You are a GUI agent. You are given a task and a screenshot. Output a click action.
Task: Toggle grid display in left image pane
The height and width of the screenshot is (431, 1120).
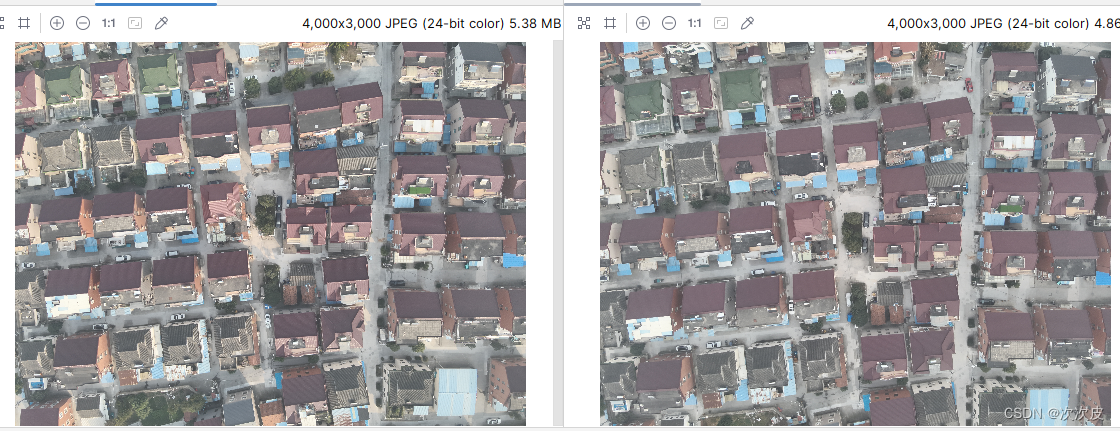(24, 23)
